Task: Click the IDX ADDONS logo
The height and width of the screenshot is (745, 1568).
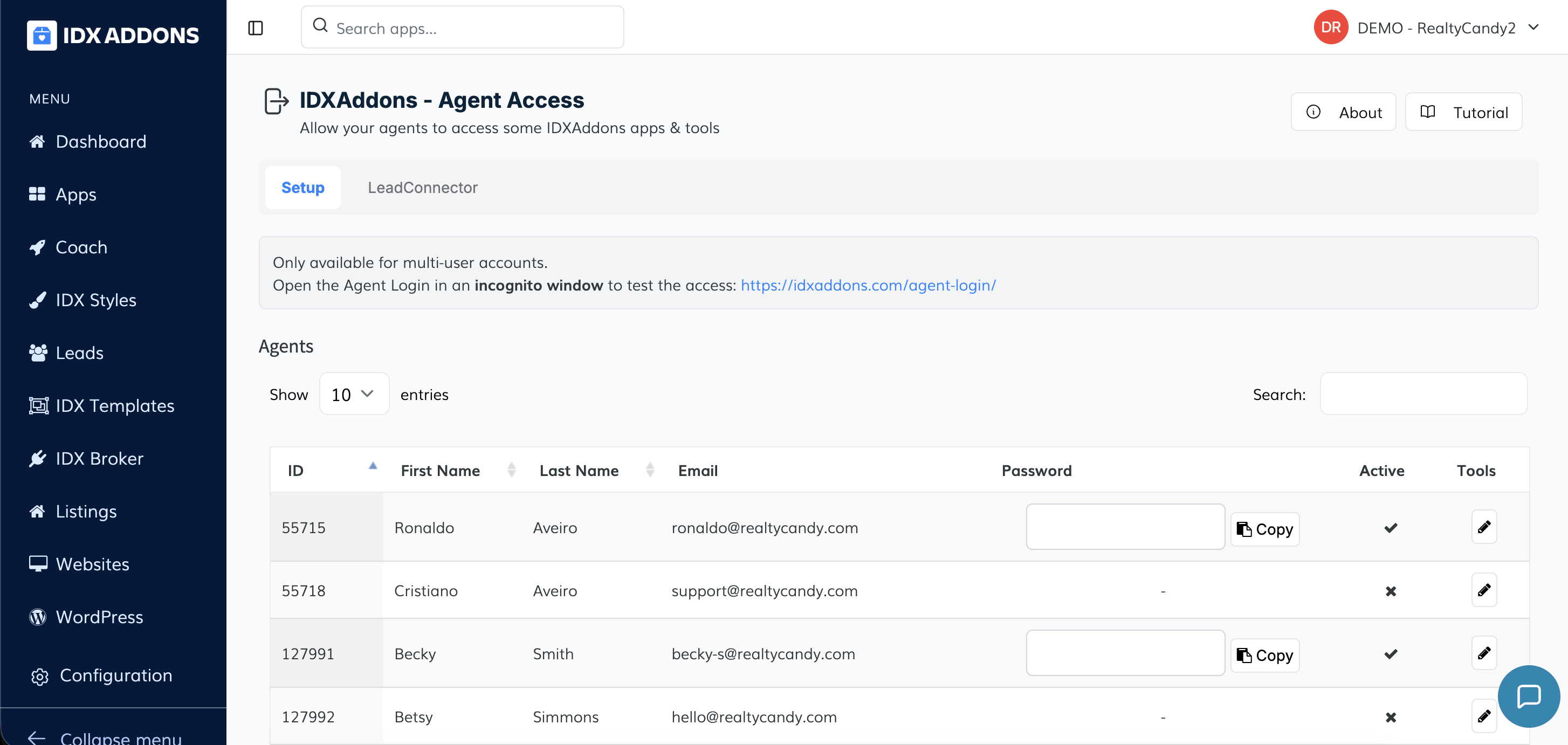Action: 113,35
